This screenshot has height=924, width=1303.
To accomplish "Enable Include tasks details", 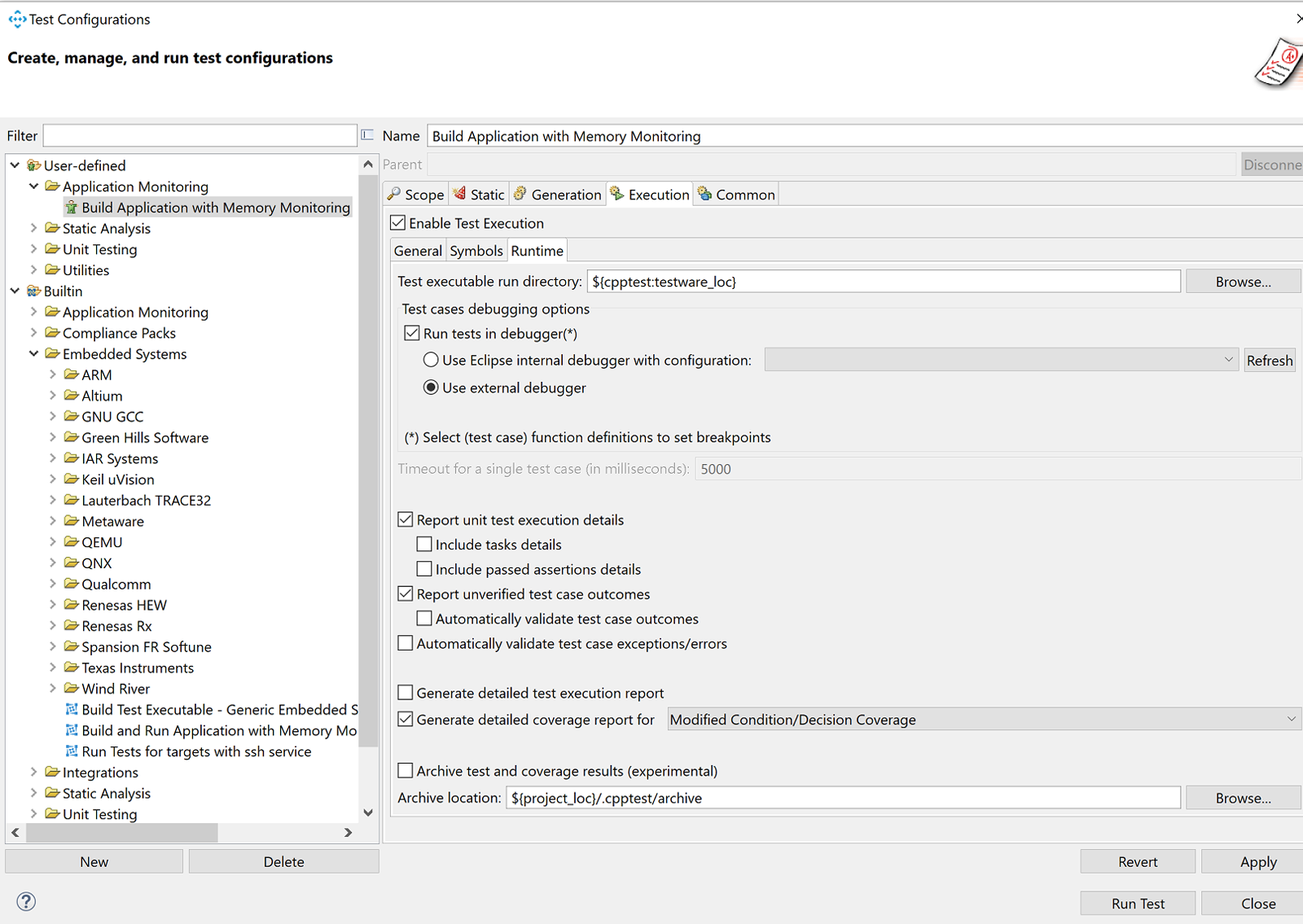I will click(424, 544).
